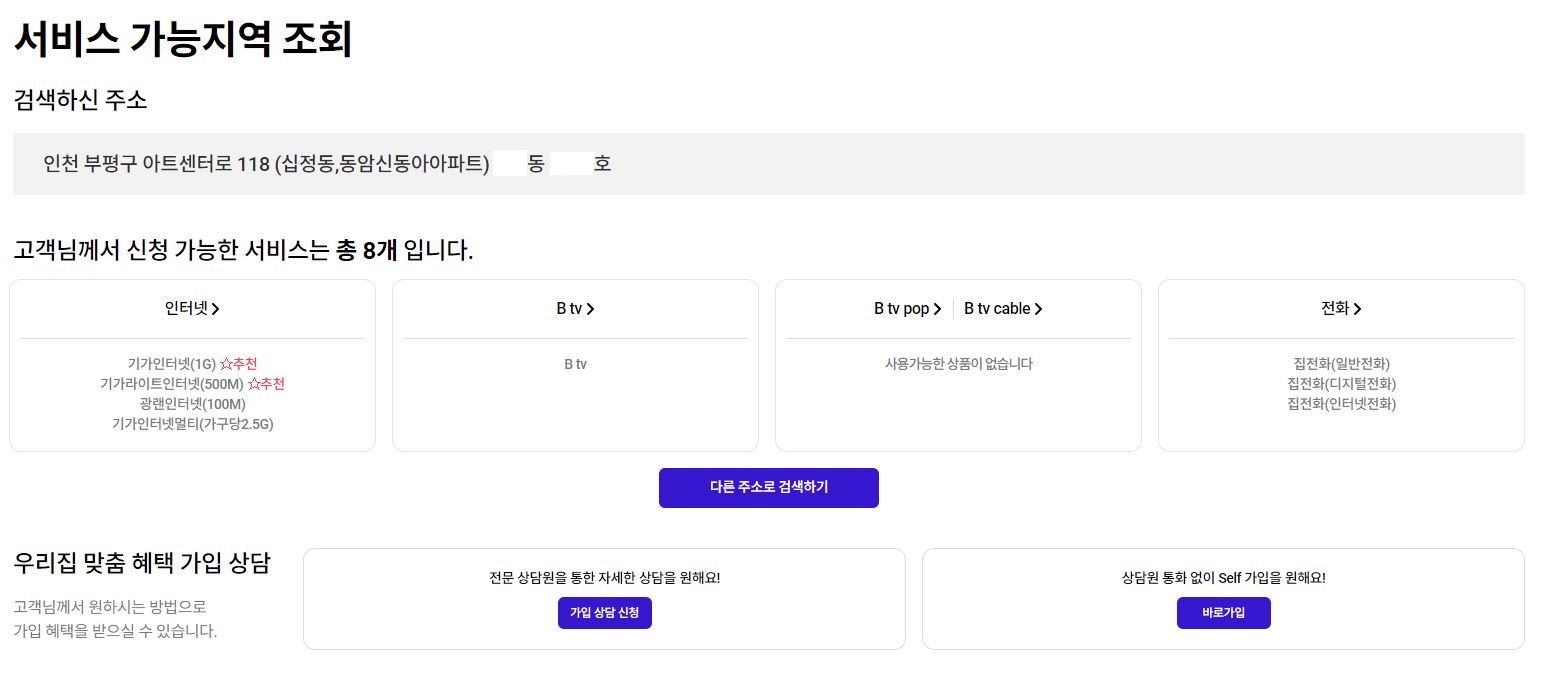Screen dimensions: 1550x681
Task: Click the 바로가입 self sign-up button
Action: point(1223,613)
